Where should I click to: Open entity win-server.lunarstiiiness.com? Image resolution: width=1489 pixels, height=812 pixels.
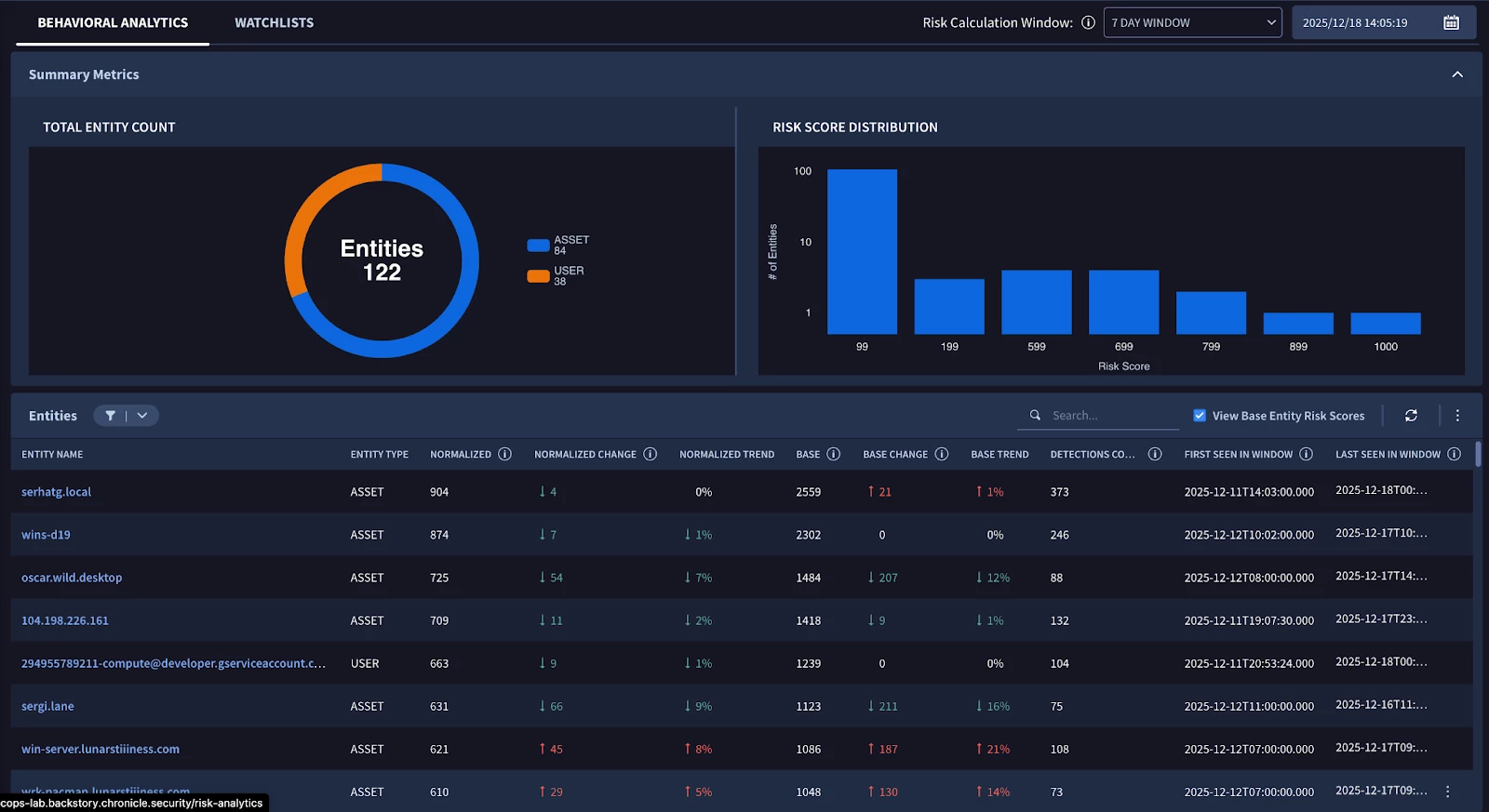pos(101,749)
